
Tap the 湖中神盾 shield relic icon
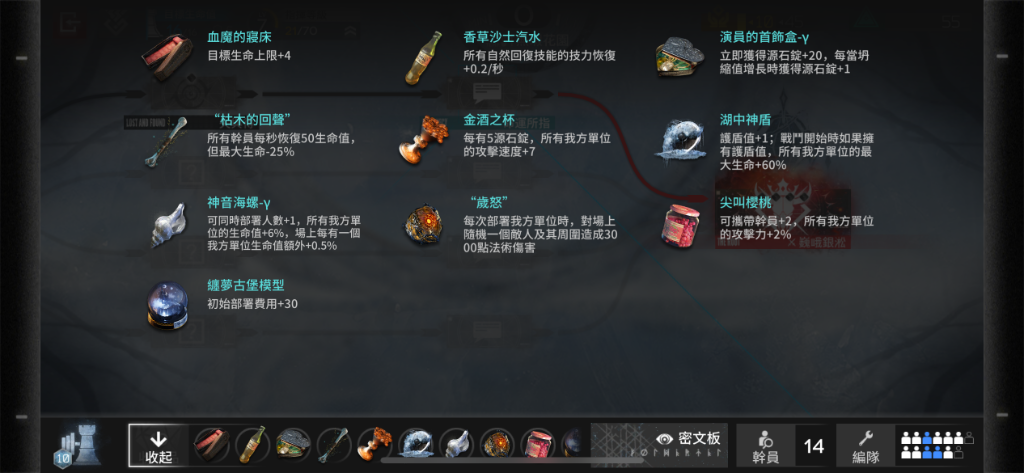680,139
